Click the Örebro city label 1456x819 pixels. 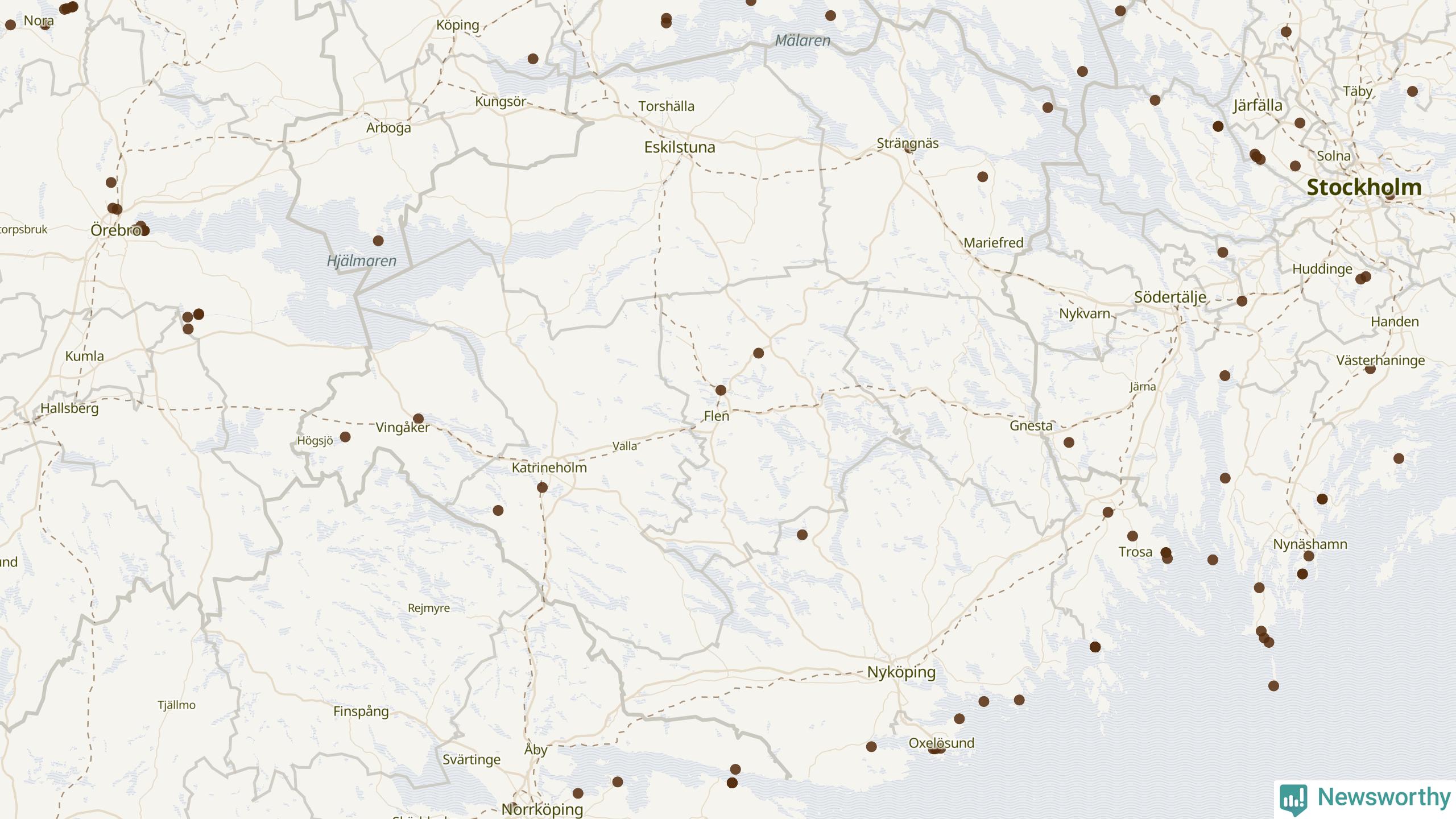pyautogui.click(x=116, y=230)
